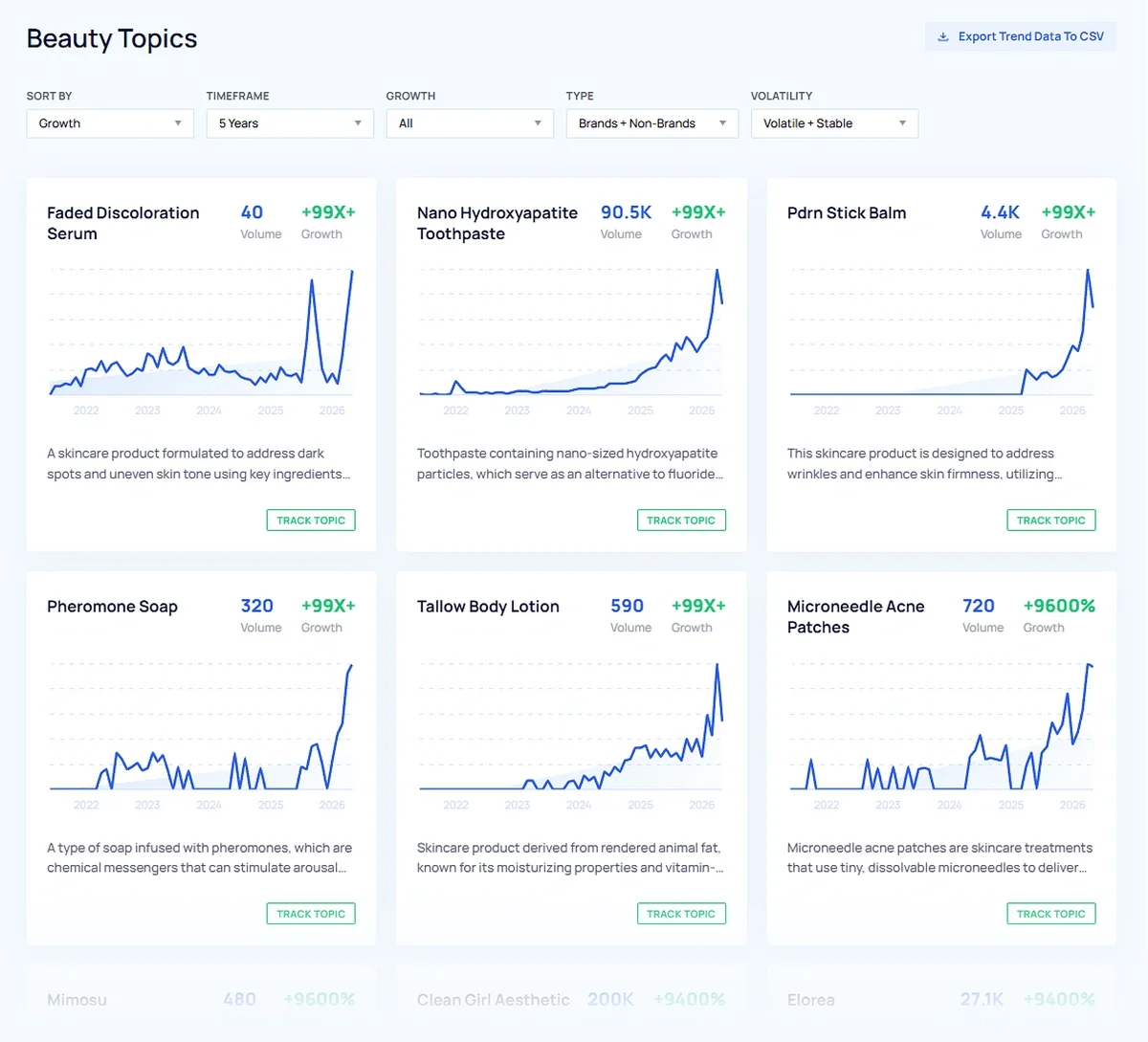Track the Nano Hydroxyapatite Toothpaste topic
The width and height of the screenshot is (1148, 1042).
pos(681,521)
